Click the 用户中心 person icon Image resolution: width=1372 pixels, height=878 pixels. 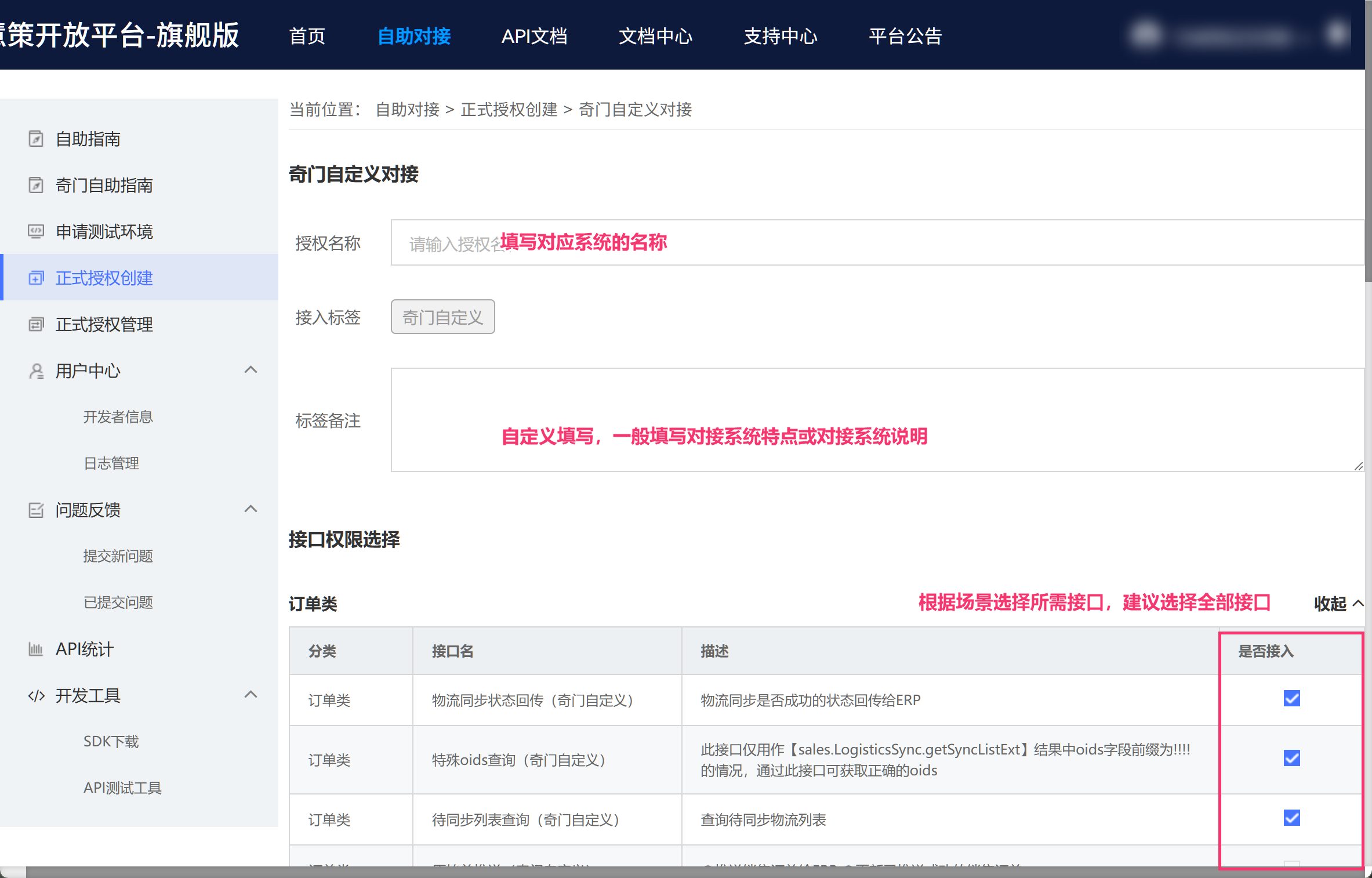[36, 371]
